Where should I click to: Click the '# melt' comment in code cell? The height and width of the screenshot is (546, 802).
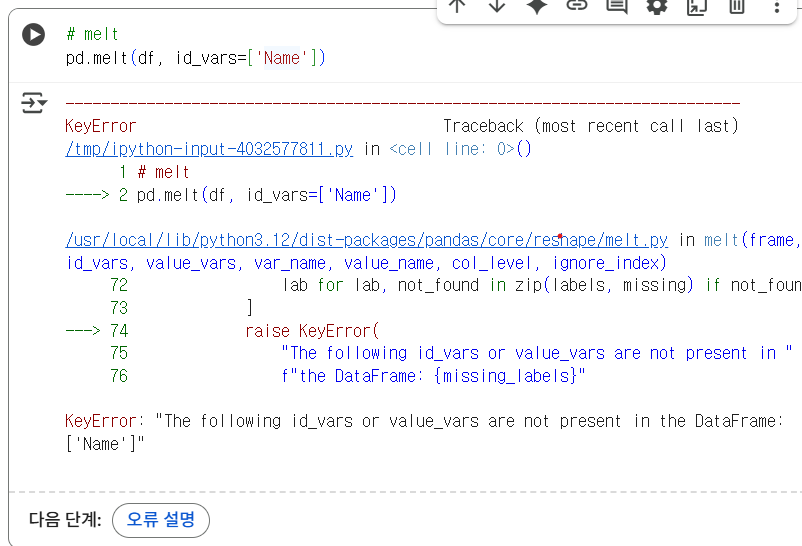point(93,34)
